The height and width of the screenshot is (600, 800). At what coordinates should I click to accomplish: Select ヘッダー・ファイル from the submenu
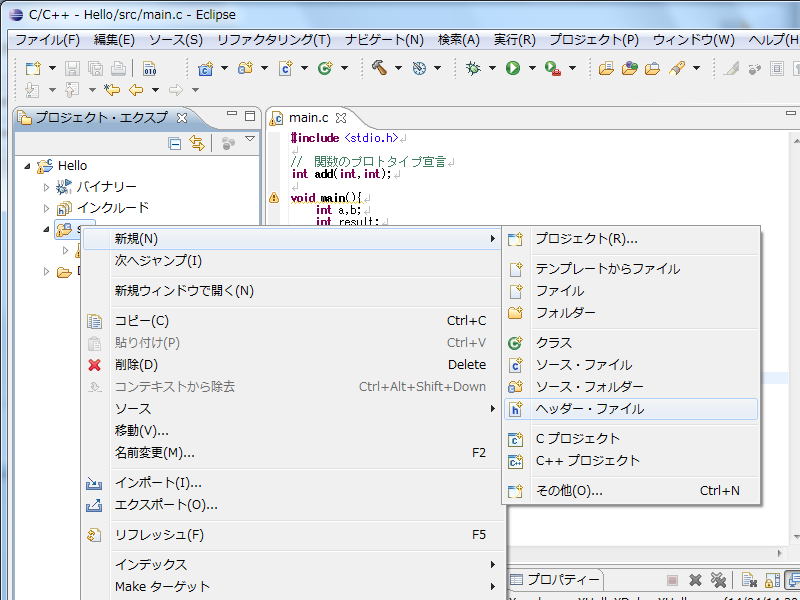[590, 409]
